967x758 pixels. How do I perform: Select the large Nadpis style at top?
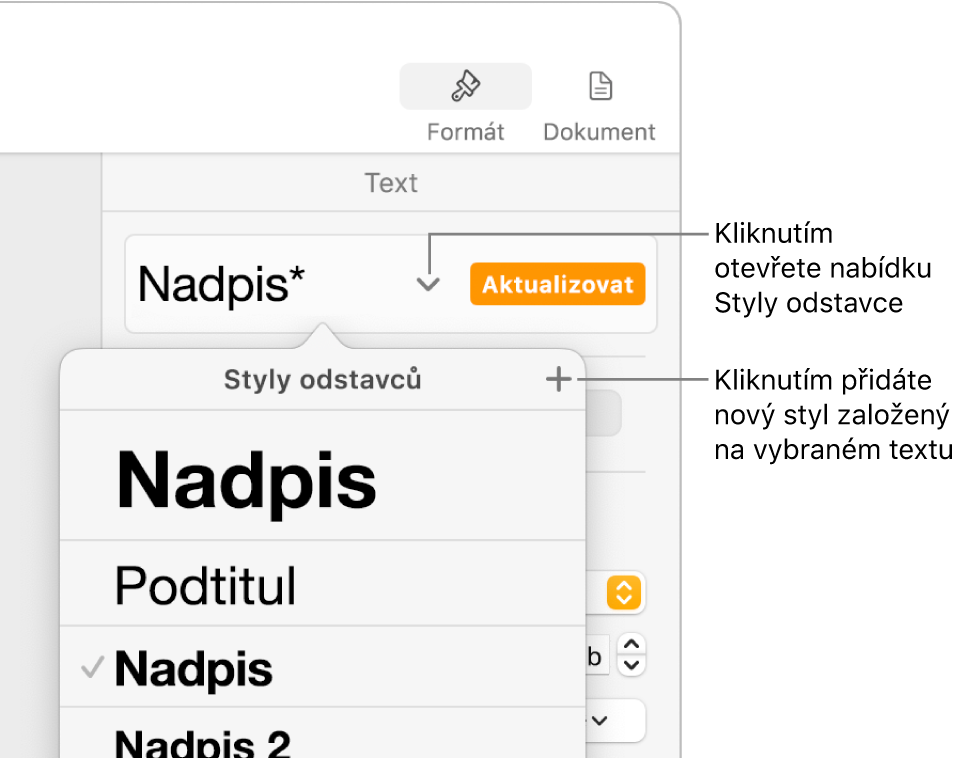pyautogui.click(x=246, y=483)
